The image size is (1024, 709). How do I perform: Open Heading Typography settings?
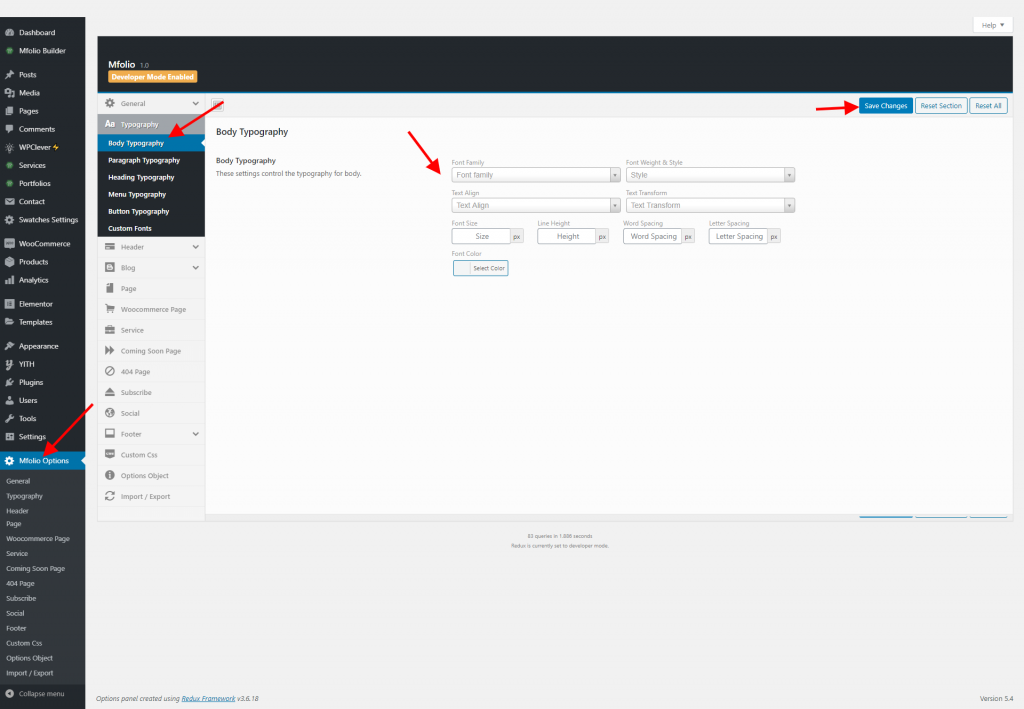tap(141, 177)
